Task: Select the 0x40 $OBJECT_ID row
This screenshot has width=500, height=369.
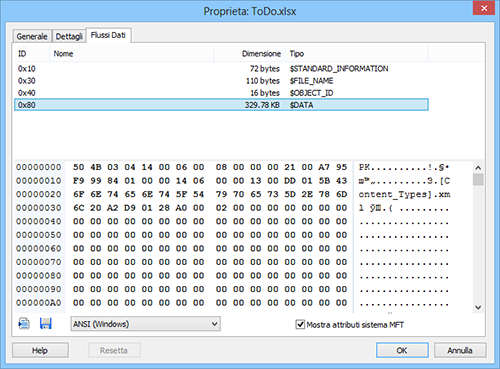Action: [221, 93]
